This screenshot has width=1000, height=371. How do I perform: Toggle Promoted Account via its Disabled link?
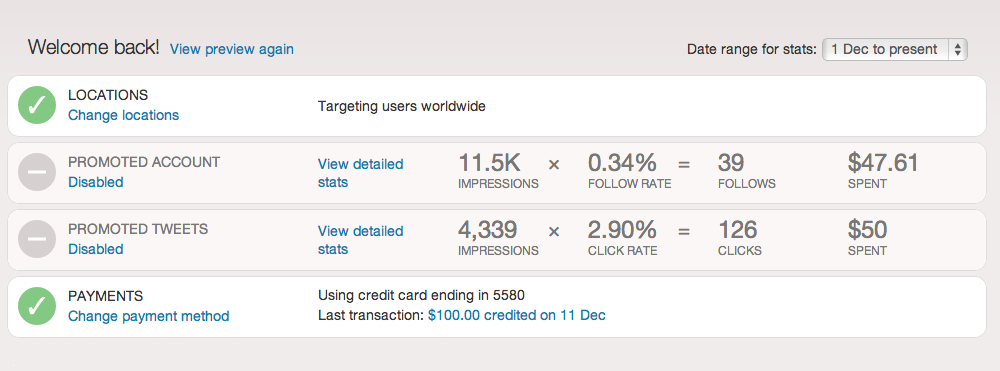96,182
